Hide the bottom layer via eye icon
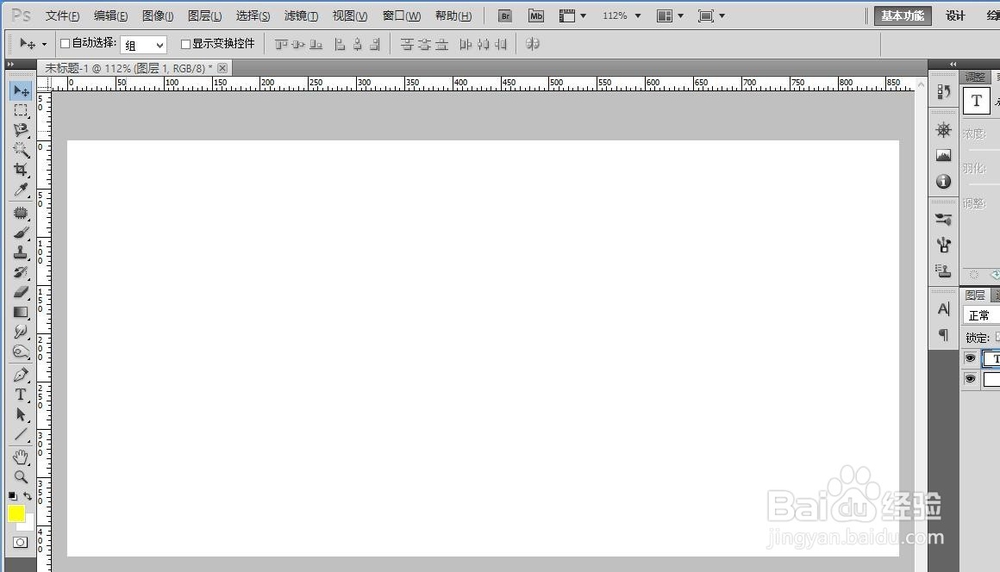The image size is (1000, 572). click(x=970, y=379)
